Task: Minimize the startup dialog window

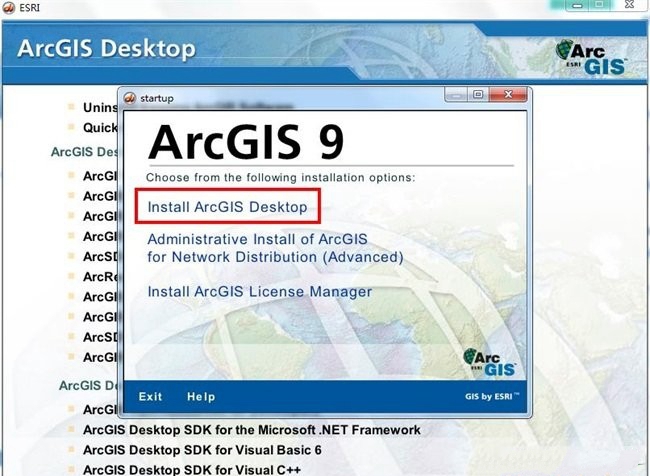Action: point(456,95)
